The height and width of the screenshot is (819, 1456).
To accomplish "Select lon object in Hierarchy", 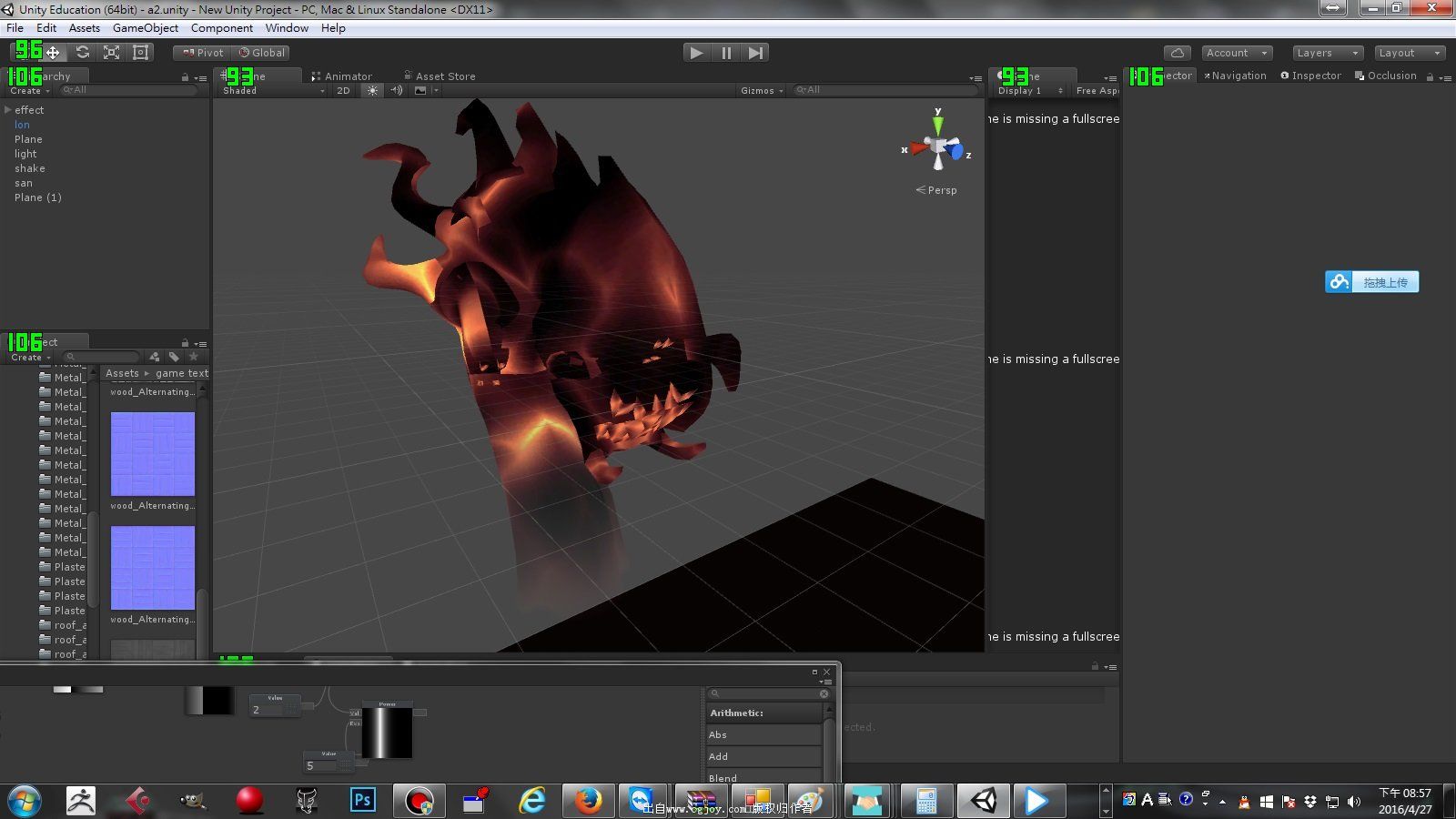I will click(22, 125).
